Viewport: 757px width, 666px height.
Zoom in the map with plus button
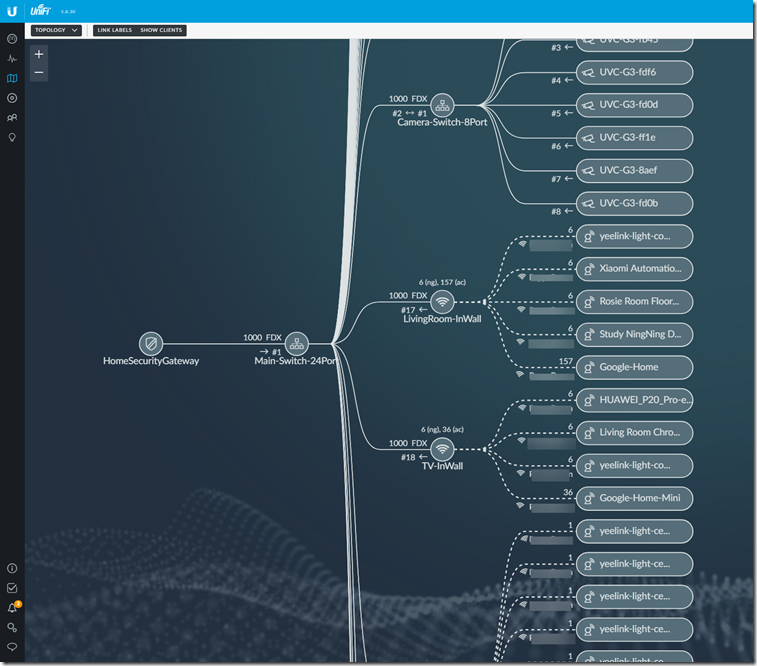coord(39,54)
